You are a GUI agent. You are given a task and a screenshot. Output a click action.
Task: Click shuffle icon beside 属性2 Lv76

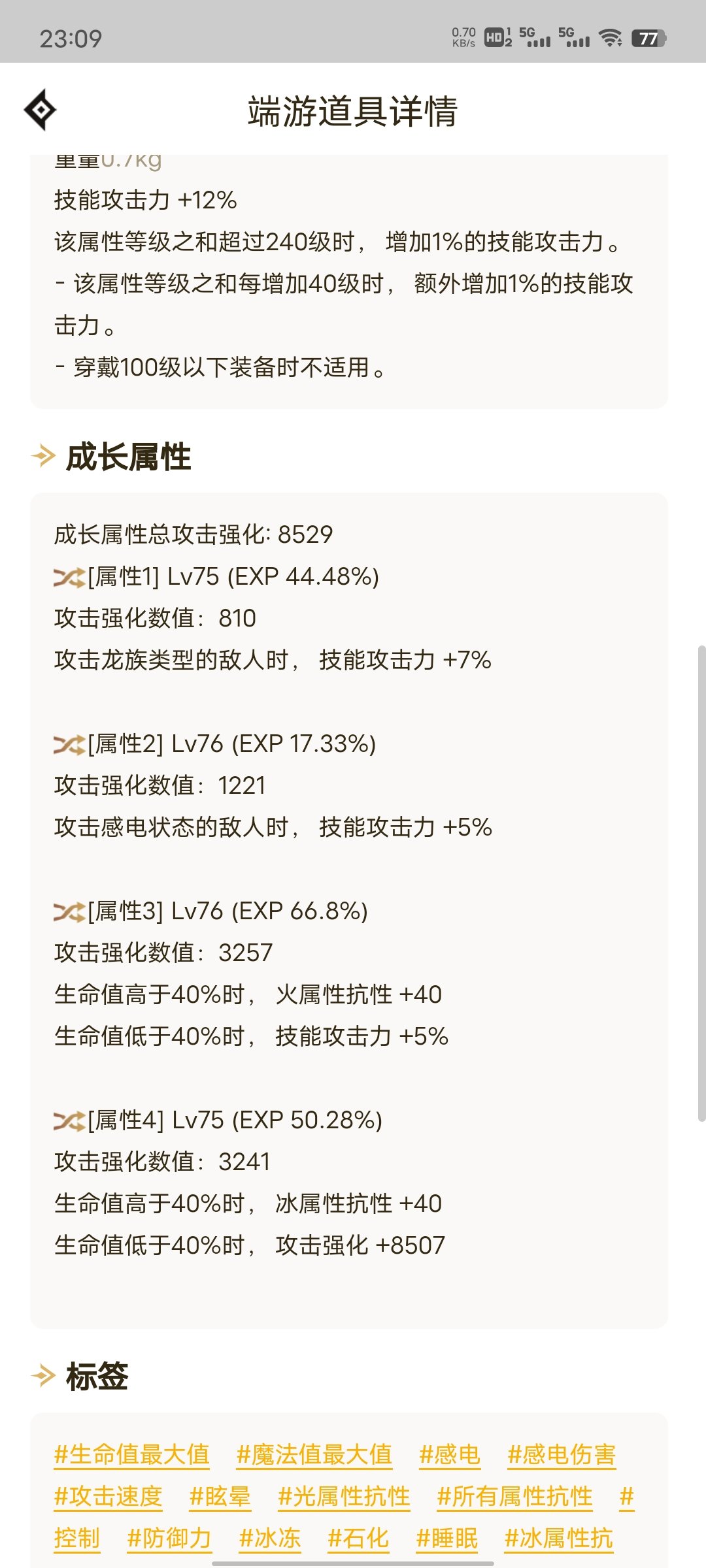69,745
